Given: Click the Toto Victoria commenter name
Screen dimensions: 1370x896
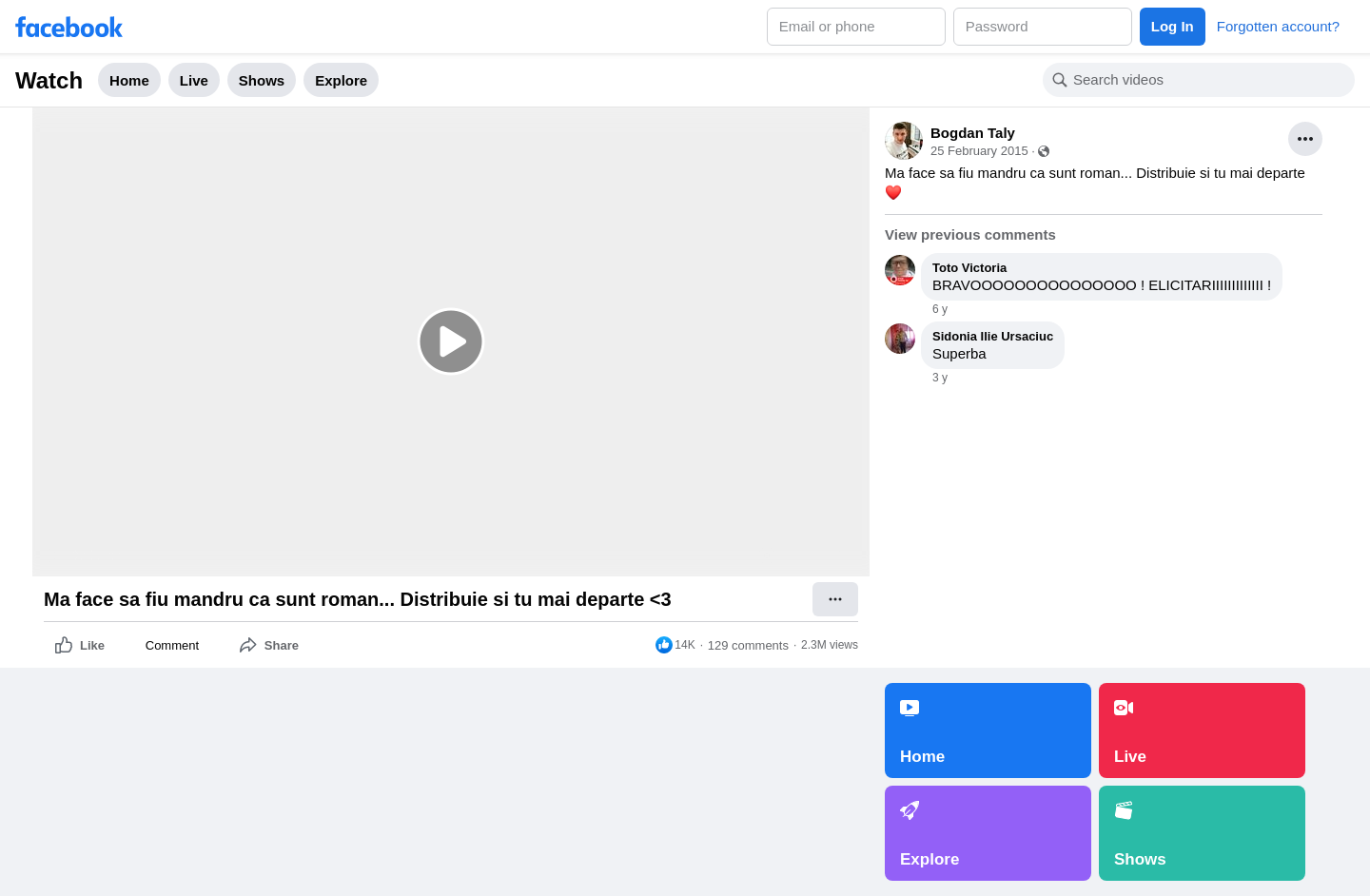Looking at the screenshot, I should coord(969,268).
